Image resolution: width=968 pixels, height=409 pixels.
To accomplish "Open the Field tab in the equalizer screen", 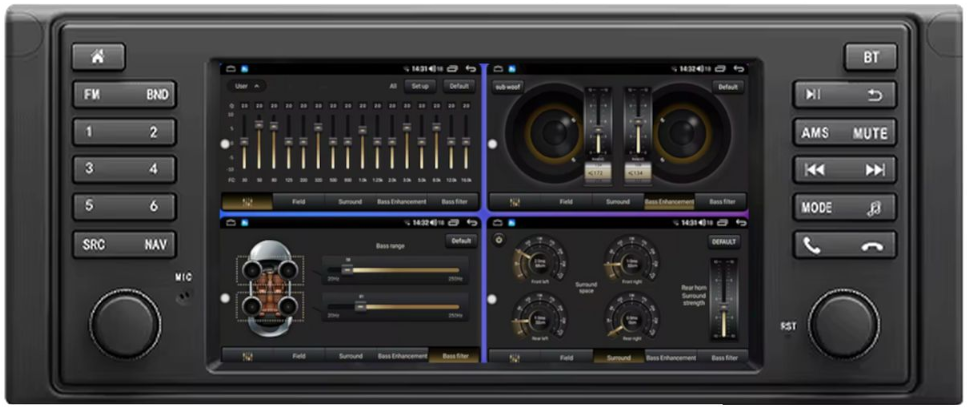I will 298,201.
